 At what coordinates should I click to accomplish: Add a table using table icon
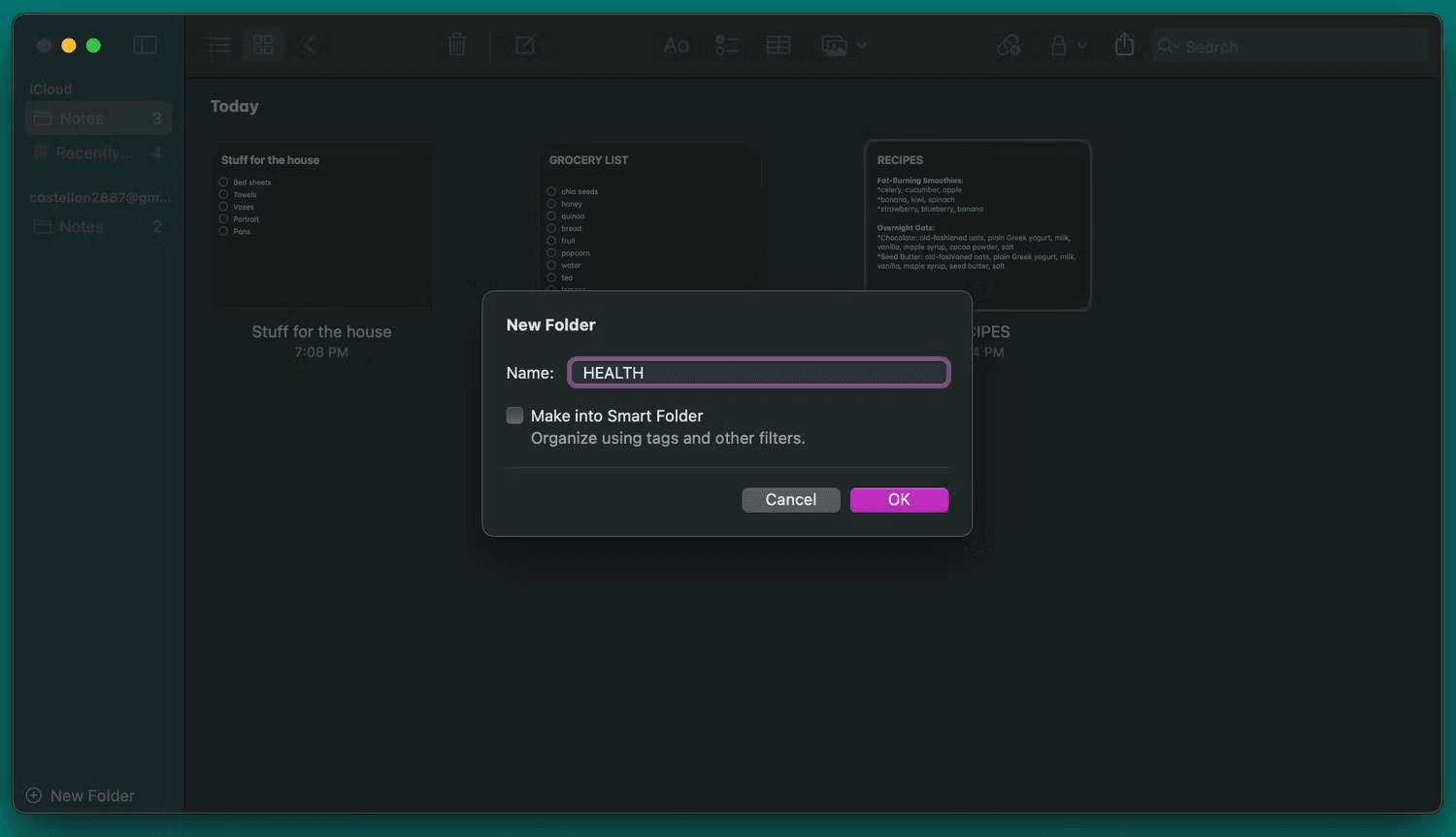click(778, 46)
